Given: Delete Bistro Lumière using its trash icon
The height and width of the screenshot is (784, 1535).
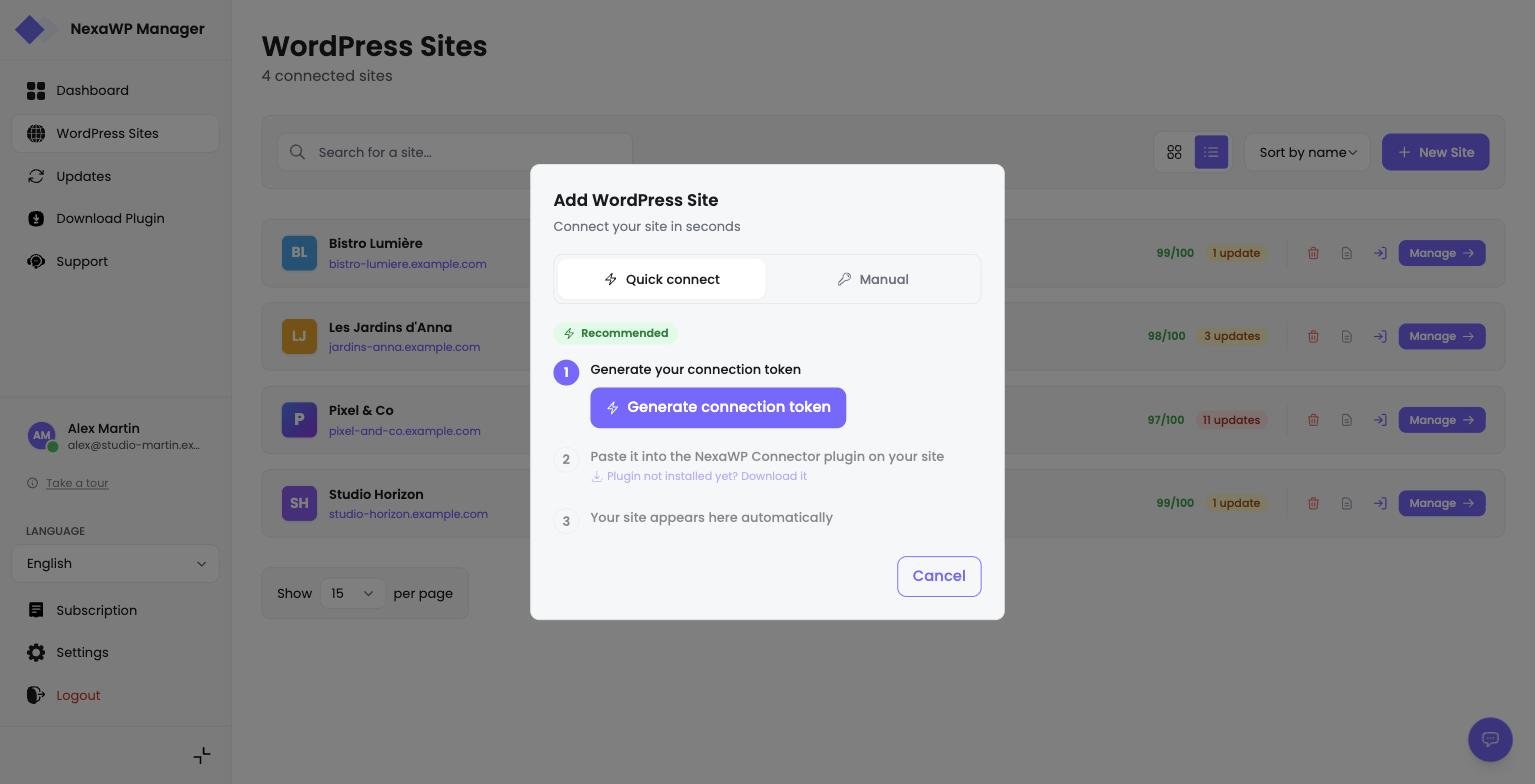Looking at the screenshot, I should tap(1313, 253).
